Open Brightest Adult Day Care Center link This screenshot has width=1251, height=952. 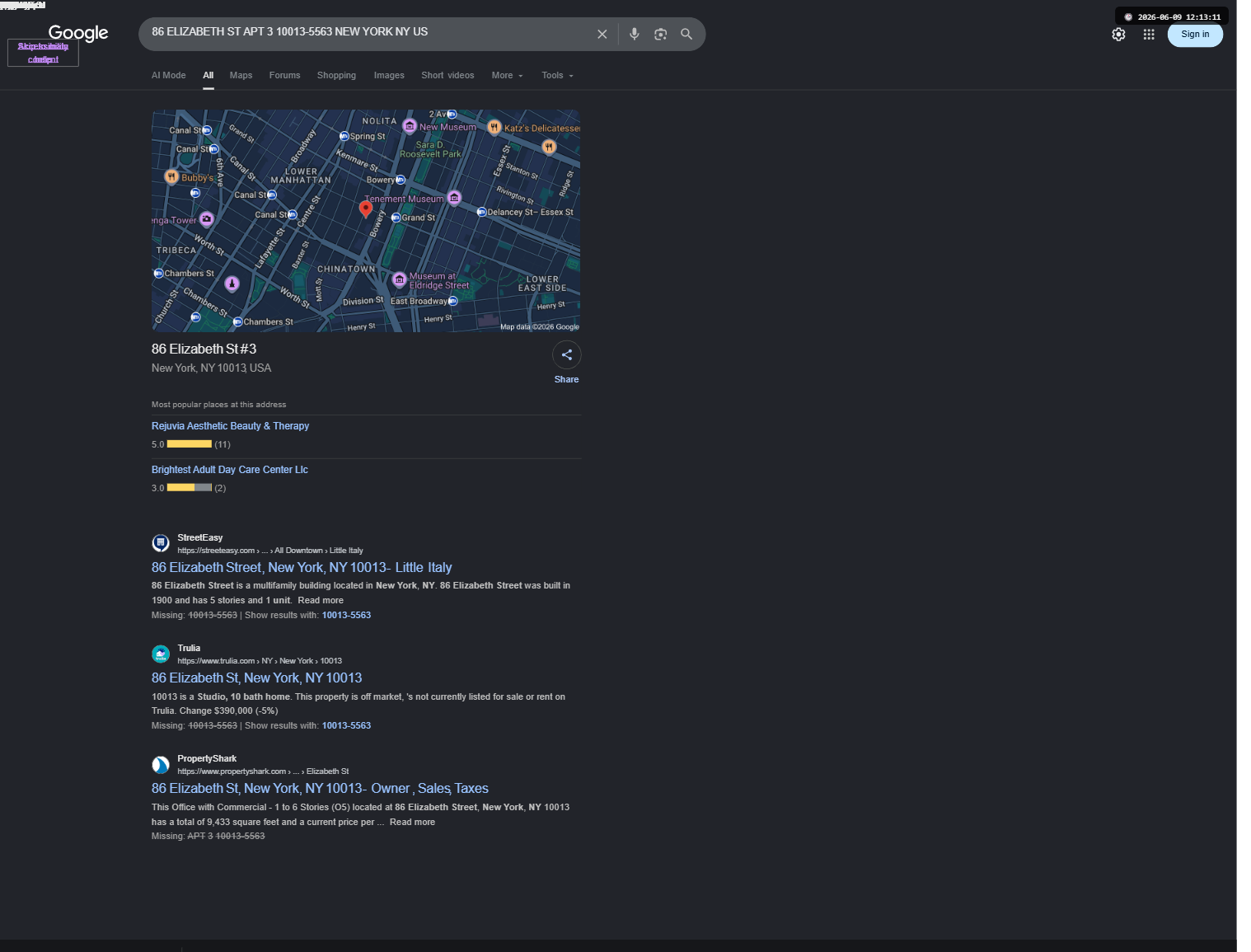click(230, 470)
